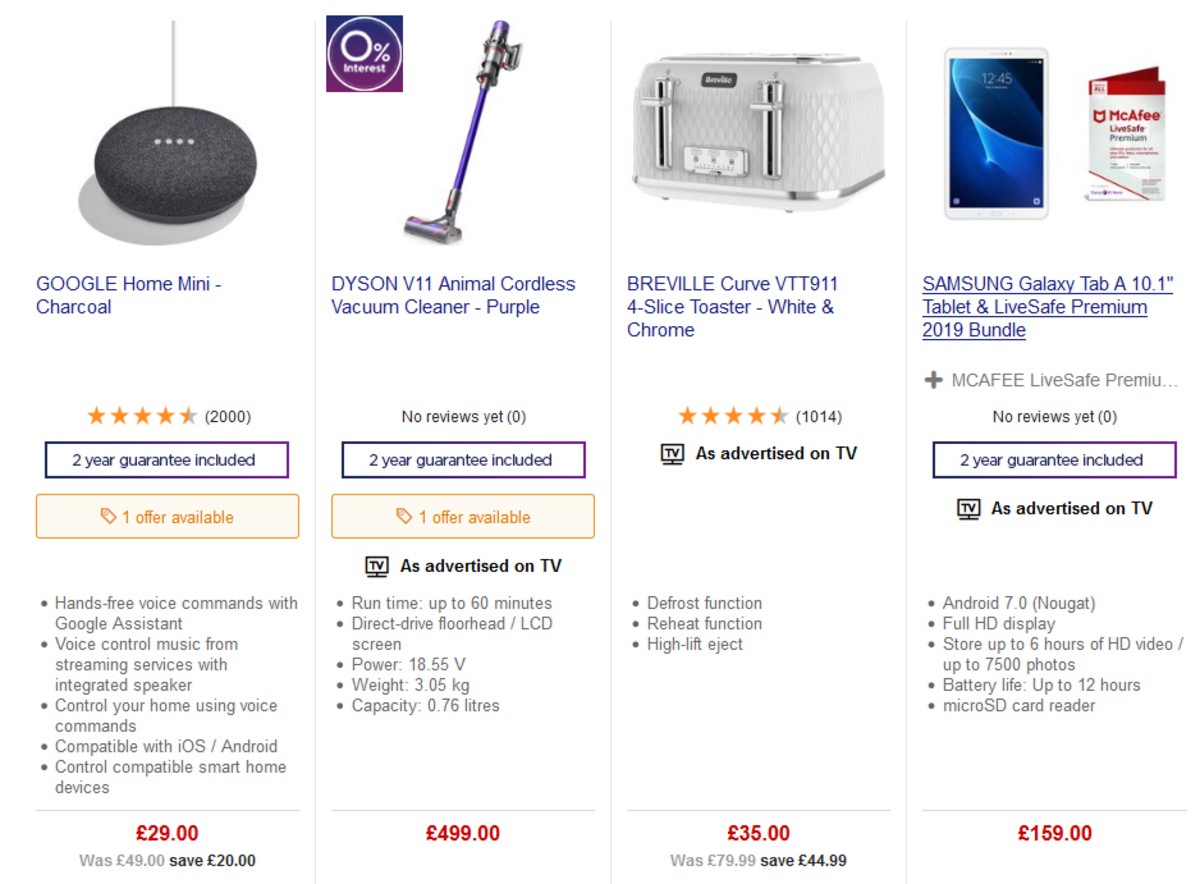Click the 0% Interest badge on Dyson listing
This screenshot has height=884, width=1200.
click(365, 55)
